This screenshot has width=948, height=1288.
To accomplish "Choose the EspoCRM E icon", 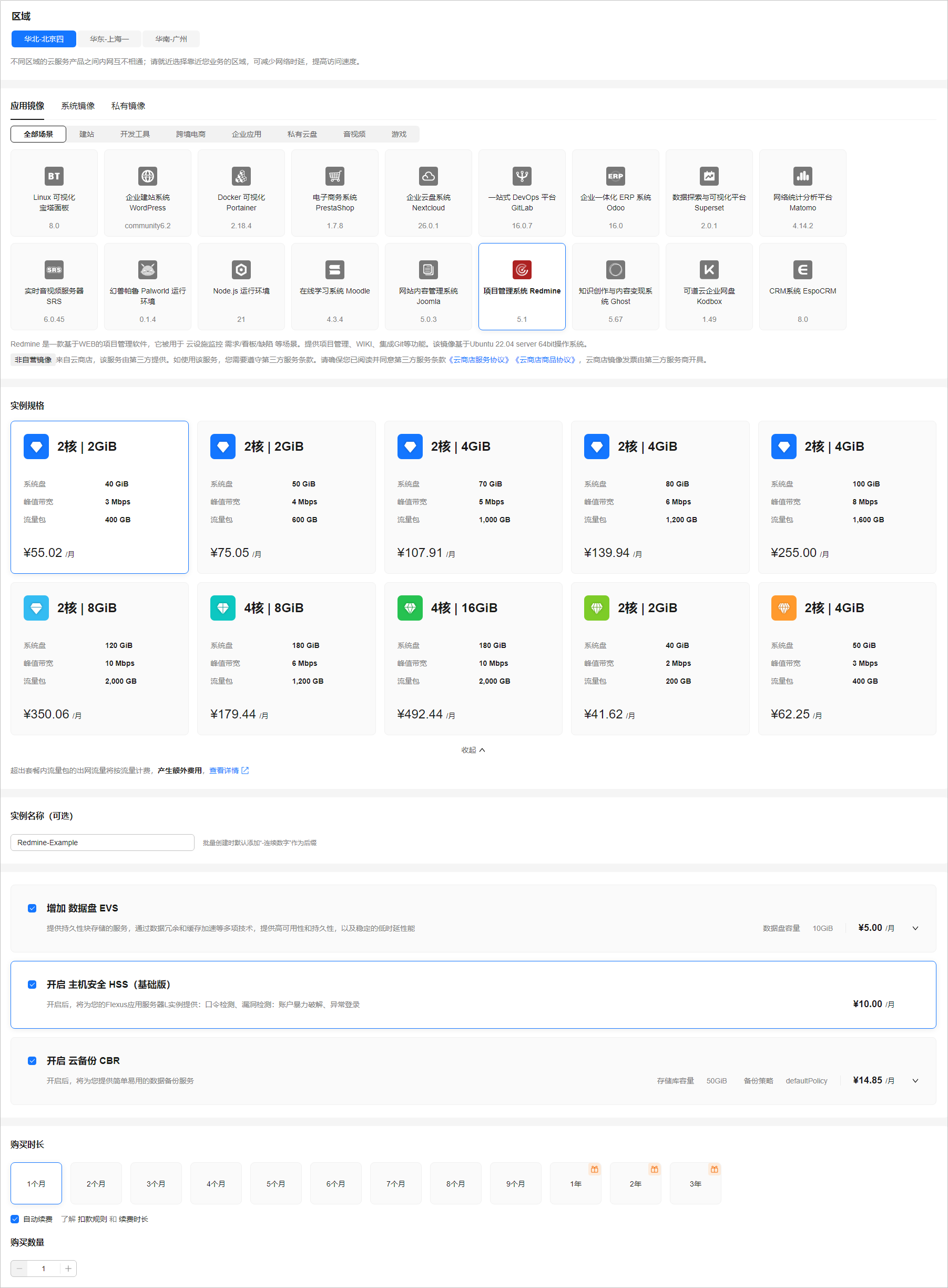I will (x=802, y=270).
